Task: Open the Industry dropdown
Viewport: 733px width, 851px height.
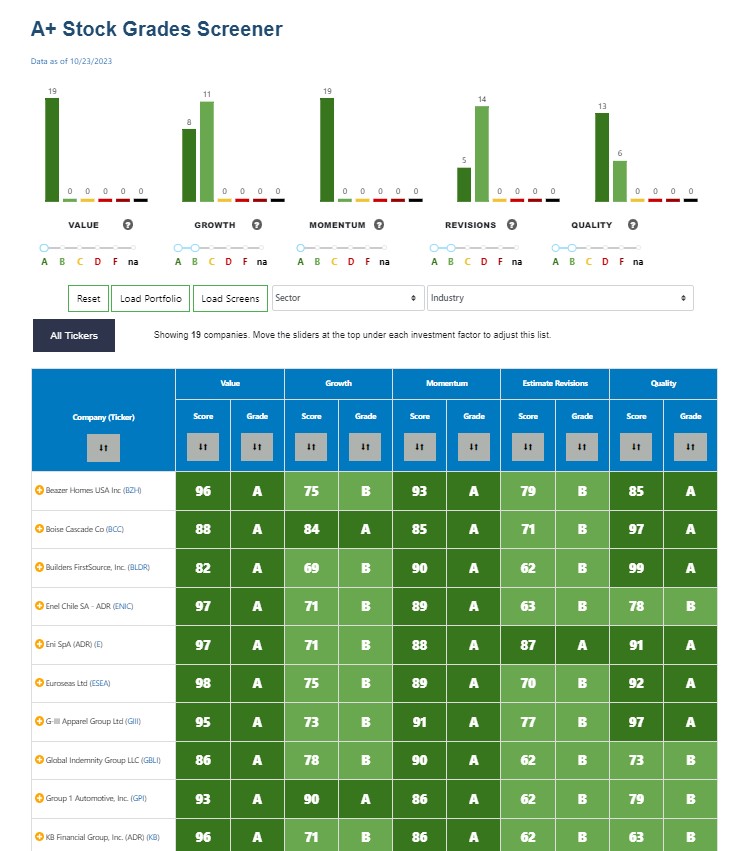Action: point(560,298)
